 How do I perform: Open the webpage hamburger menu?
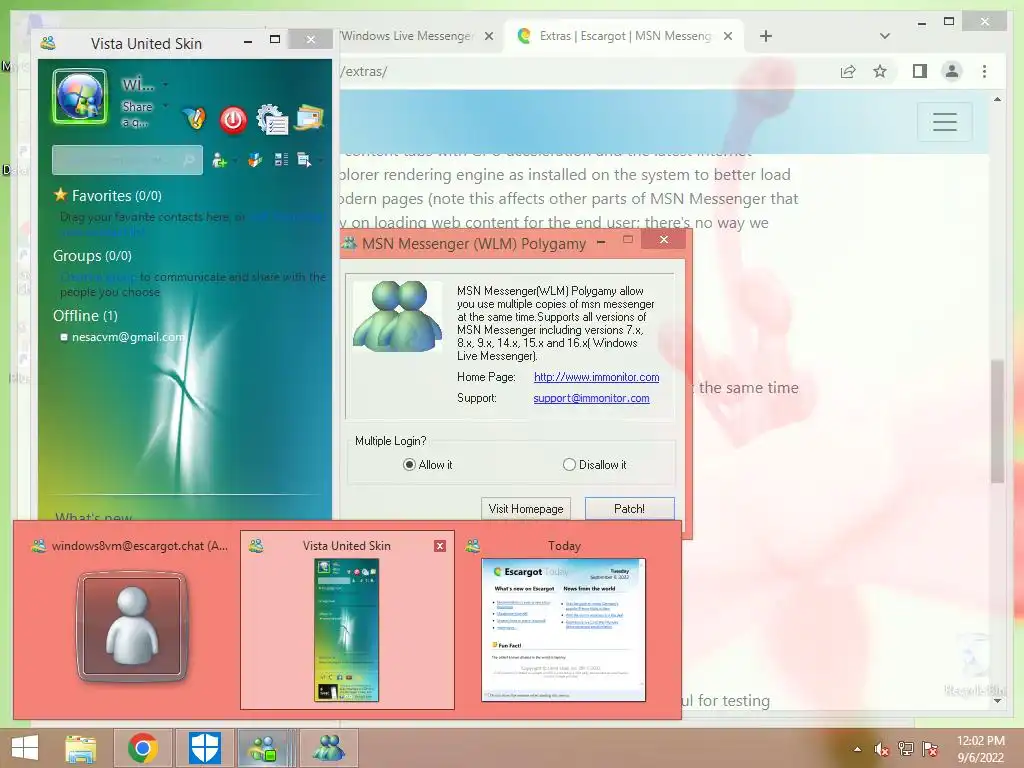click(x=945, y=121)
